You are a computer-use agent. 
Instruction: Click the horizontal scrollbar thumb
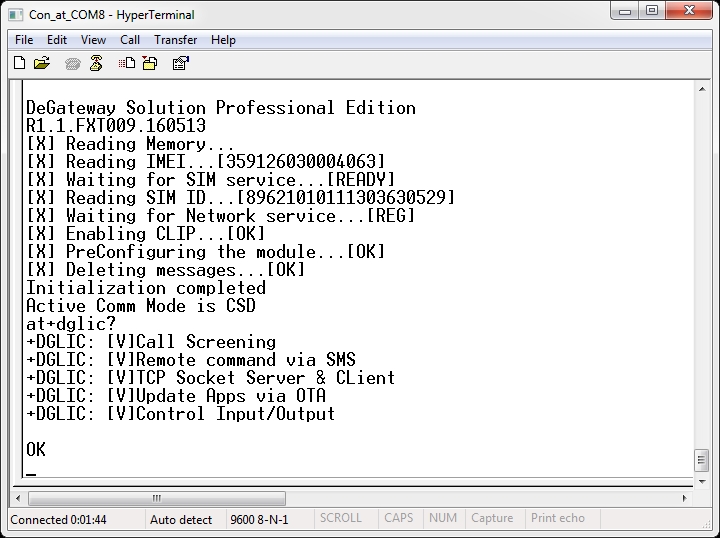157,498
